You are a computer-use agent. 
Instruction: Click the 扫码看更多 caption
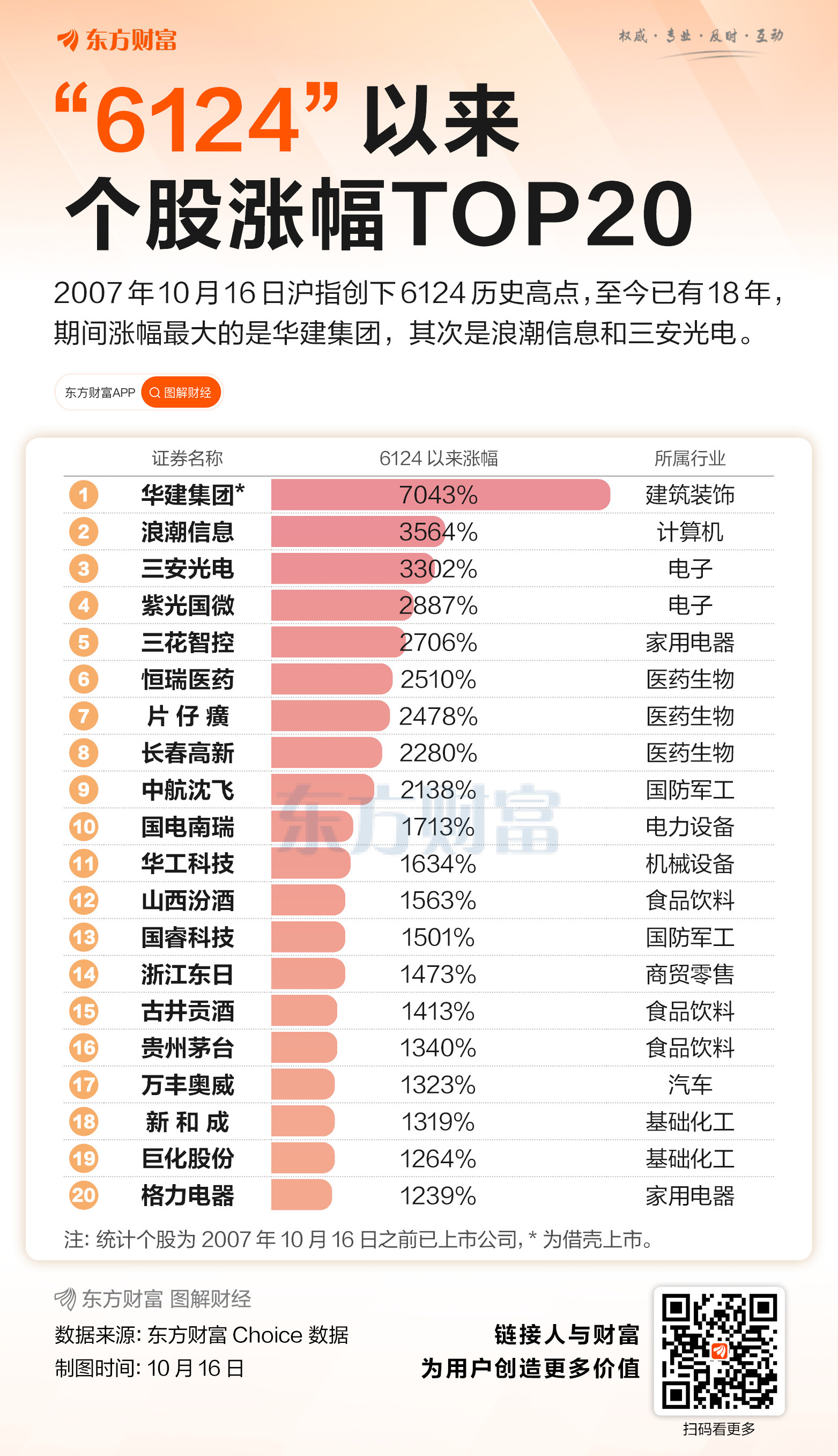pyautogui.click(x=719, y=1428)
